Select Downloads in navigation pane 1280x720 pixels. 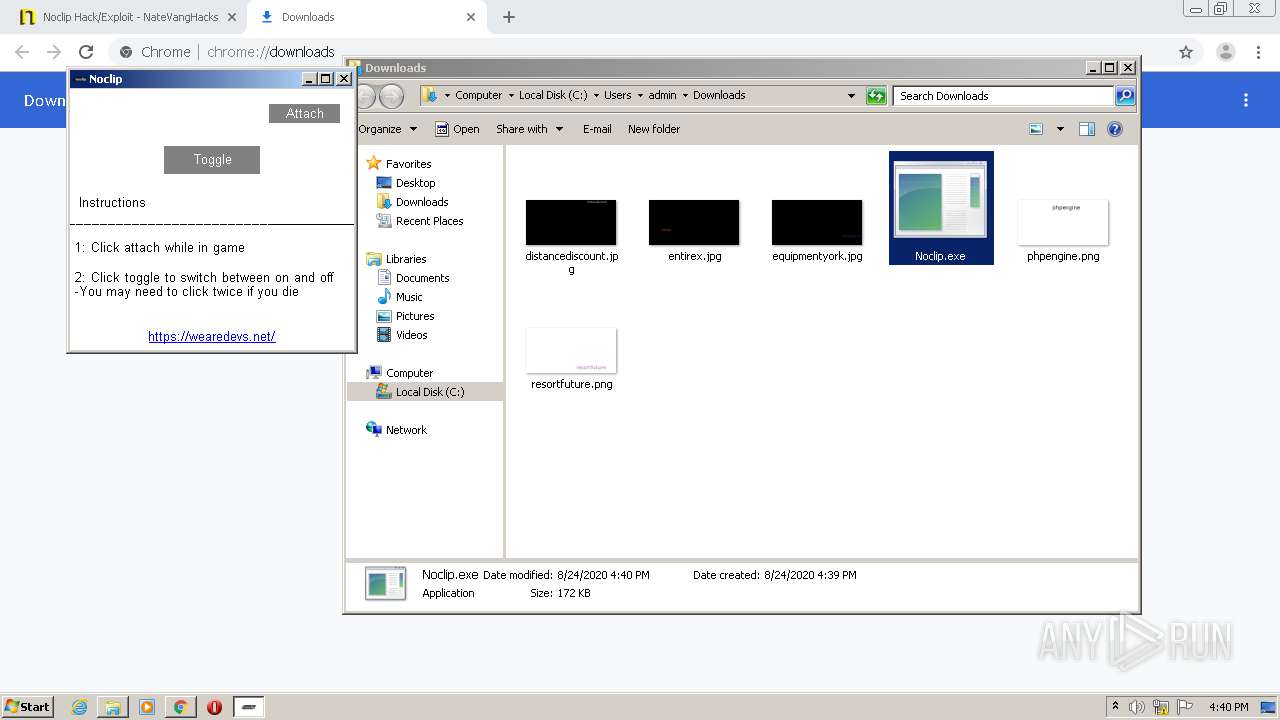[421, 202]
